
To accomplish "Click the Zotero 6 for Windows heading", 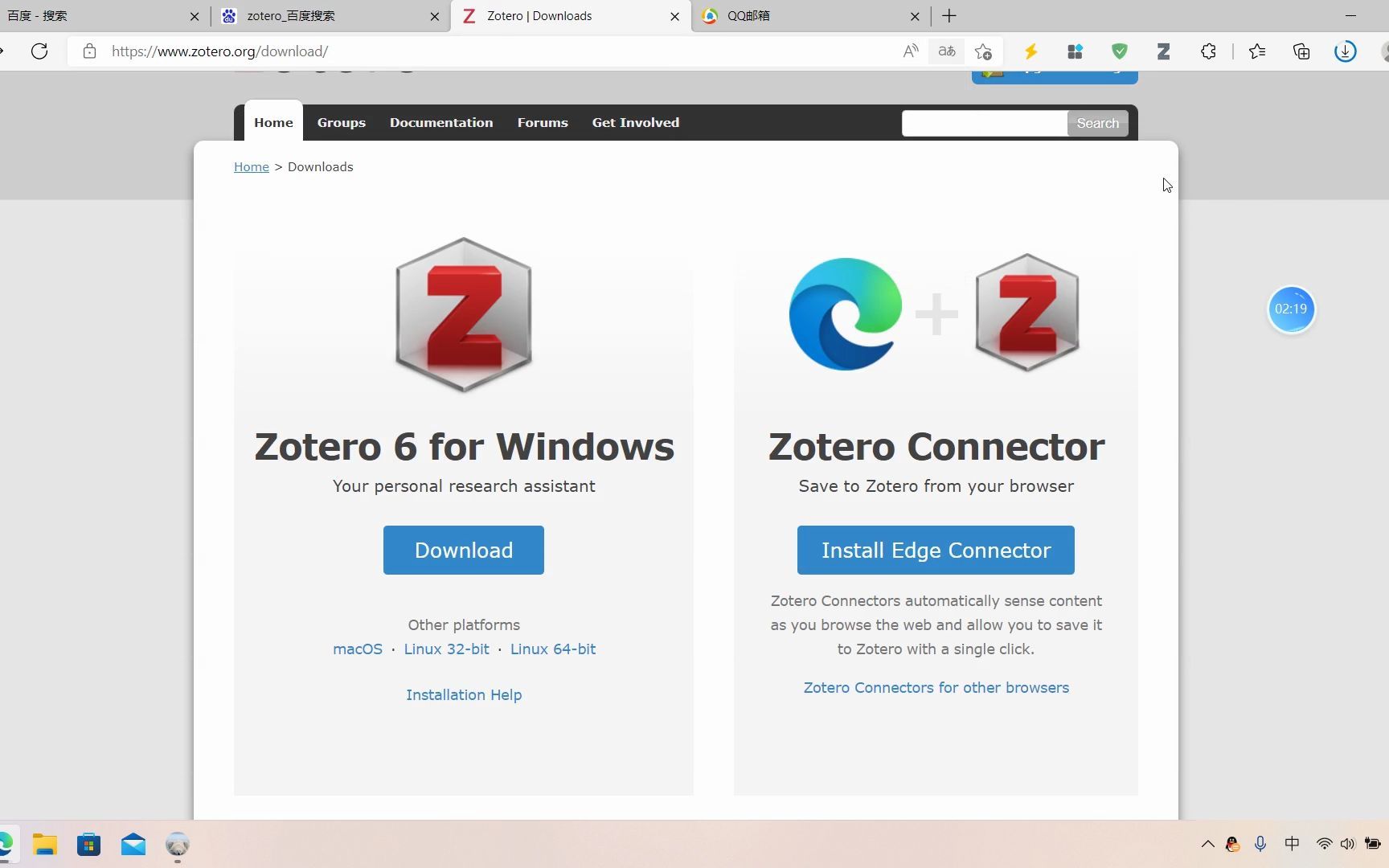I will pos(464,447).
